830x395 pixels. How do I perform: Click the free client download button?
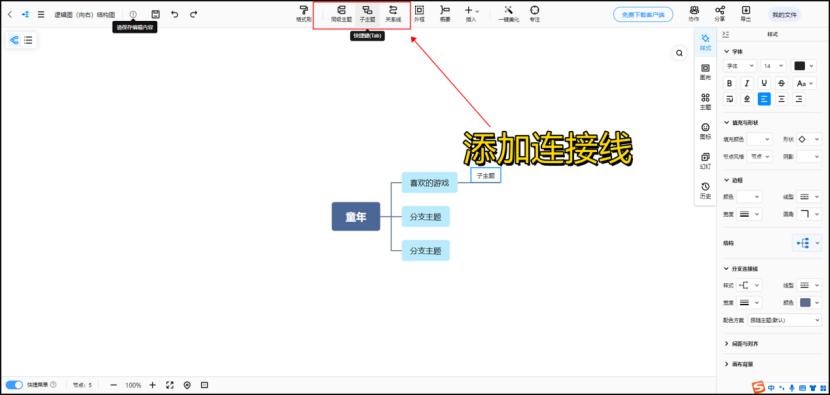click(x=643, y=15)
